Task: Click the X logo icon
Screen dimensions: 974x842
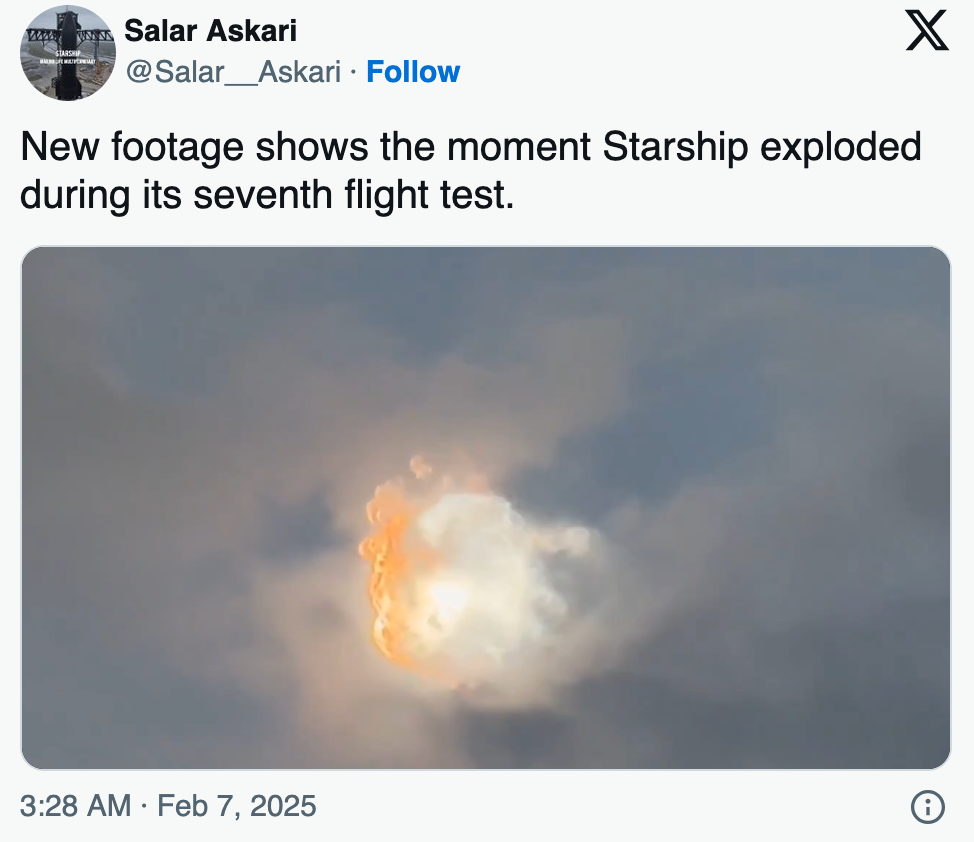Action: click(x=927, y=30)
